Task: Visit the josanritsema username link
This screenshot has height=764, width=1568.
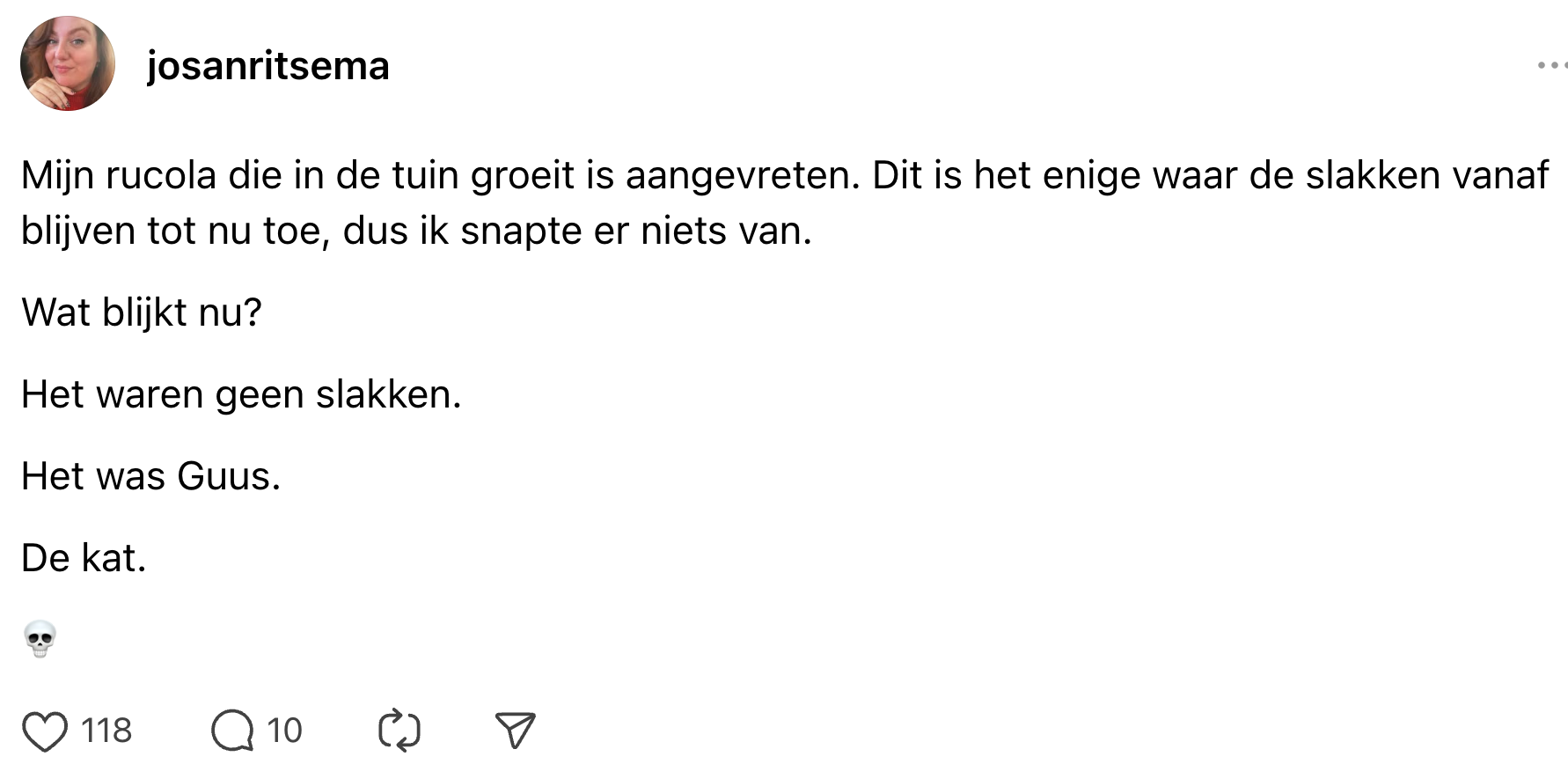Action: click(267, 66)
